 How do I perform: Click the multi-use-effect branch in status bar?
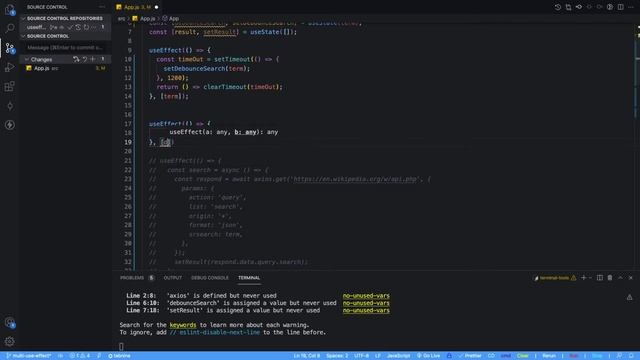point(29,356)
